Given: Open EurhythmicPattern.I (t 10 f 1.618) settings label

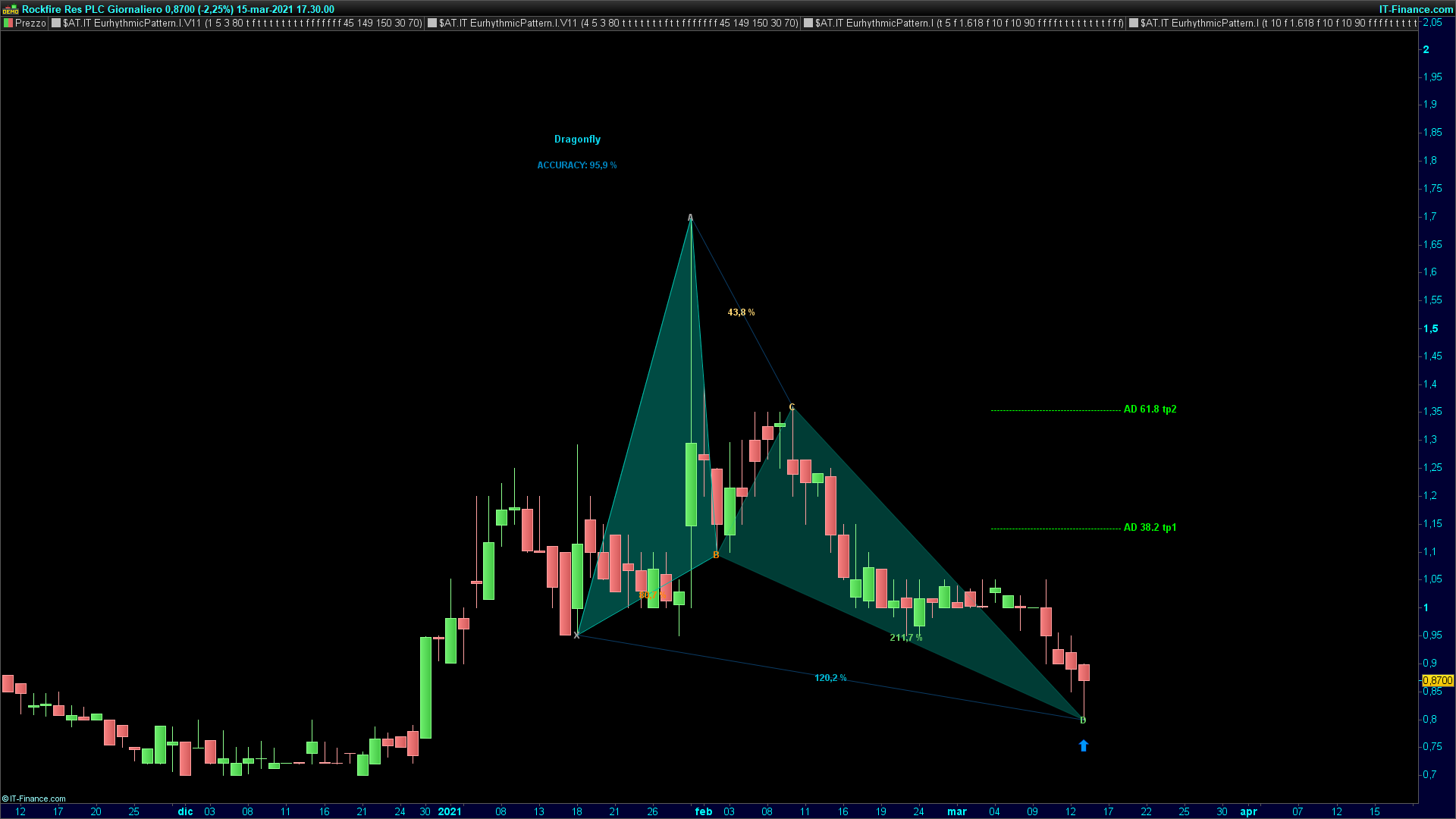Looking at the screenshot, I should tap(1278, 24).
